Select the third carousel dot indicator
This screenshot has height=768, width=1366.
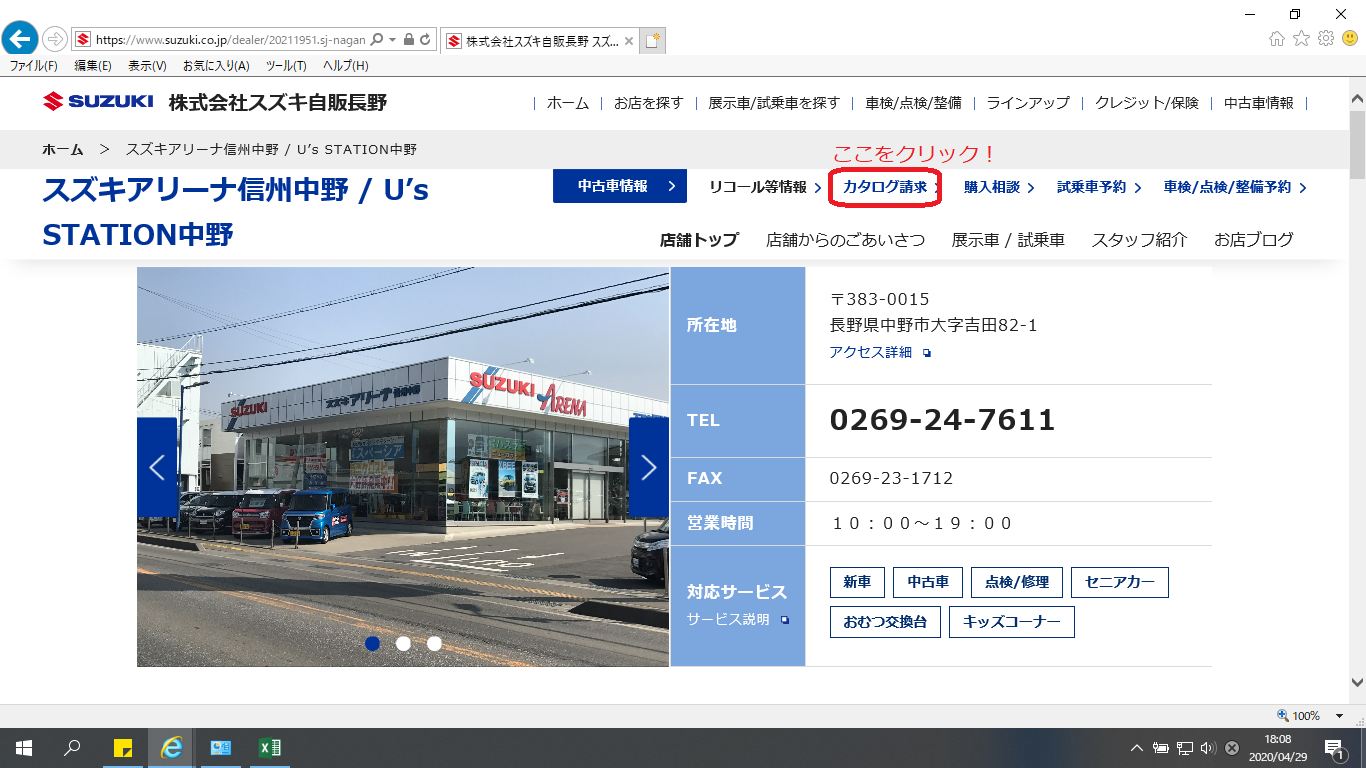pos(434,643)
